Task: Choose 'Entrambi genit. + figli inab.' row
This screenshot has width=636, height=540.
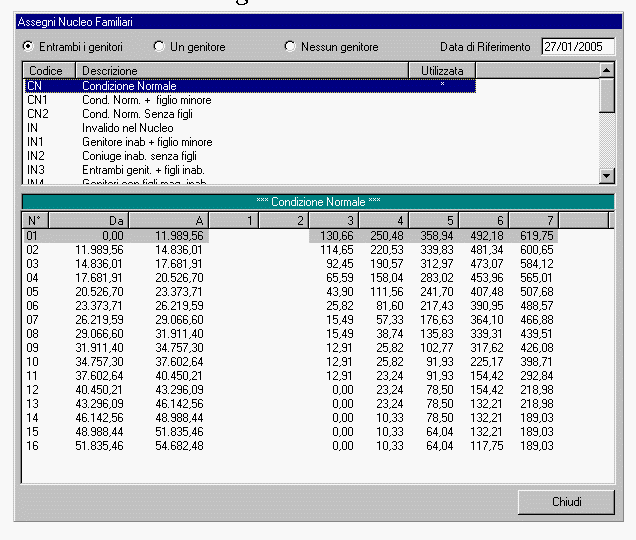Action: [144, 171]
